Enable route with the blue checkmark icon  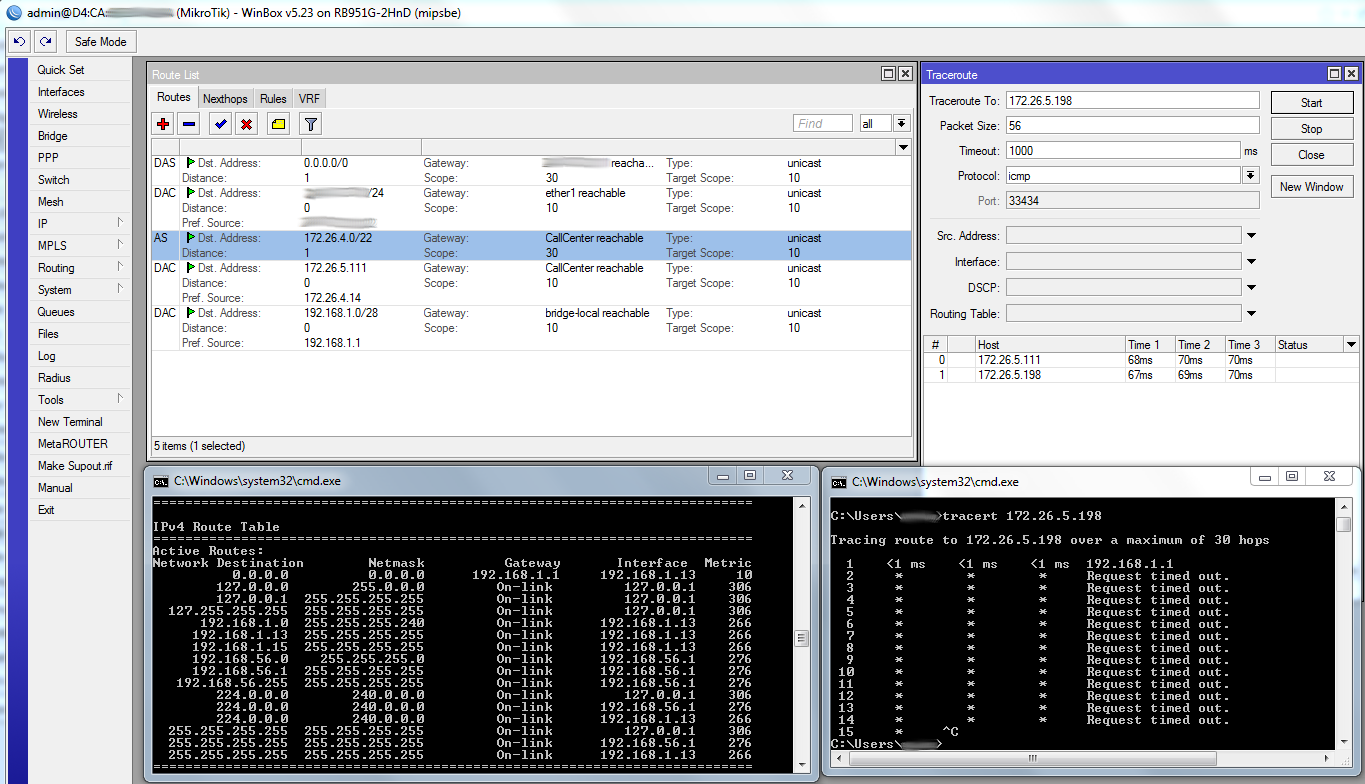[x=220, y=124]
